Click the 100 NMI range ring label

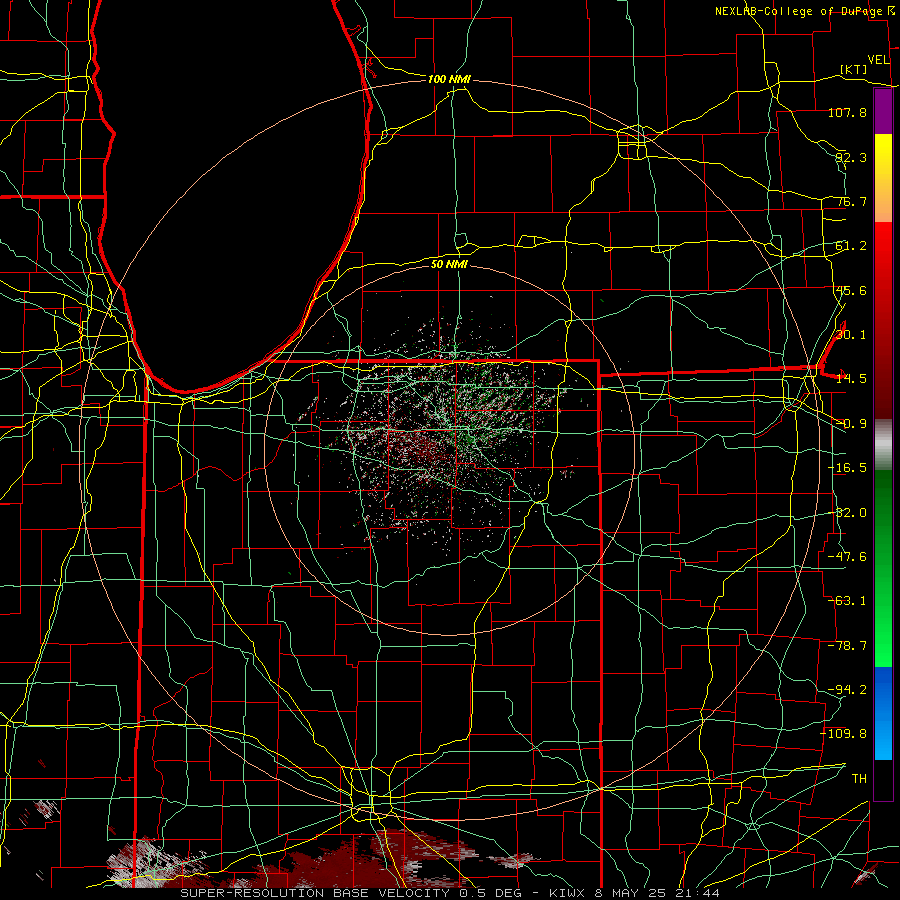point(449,79)
